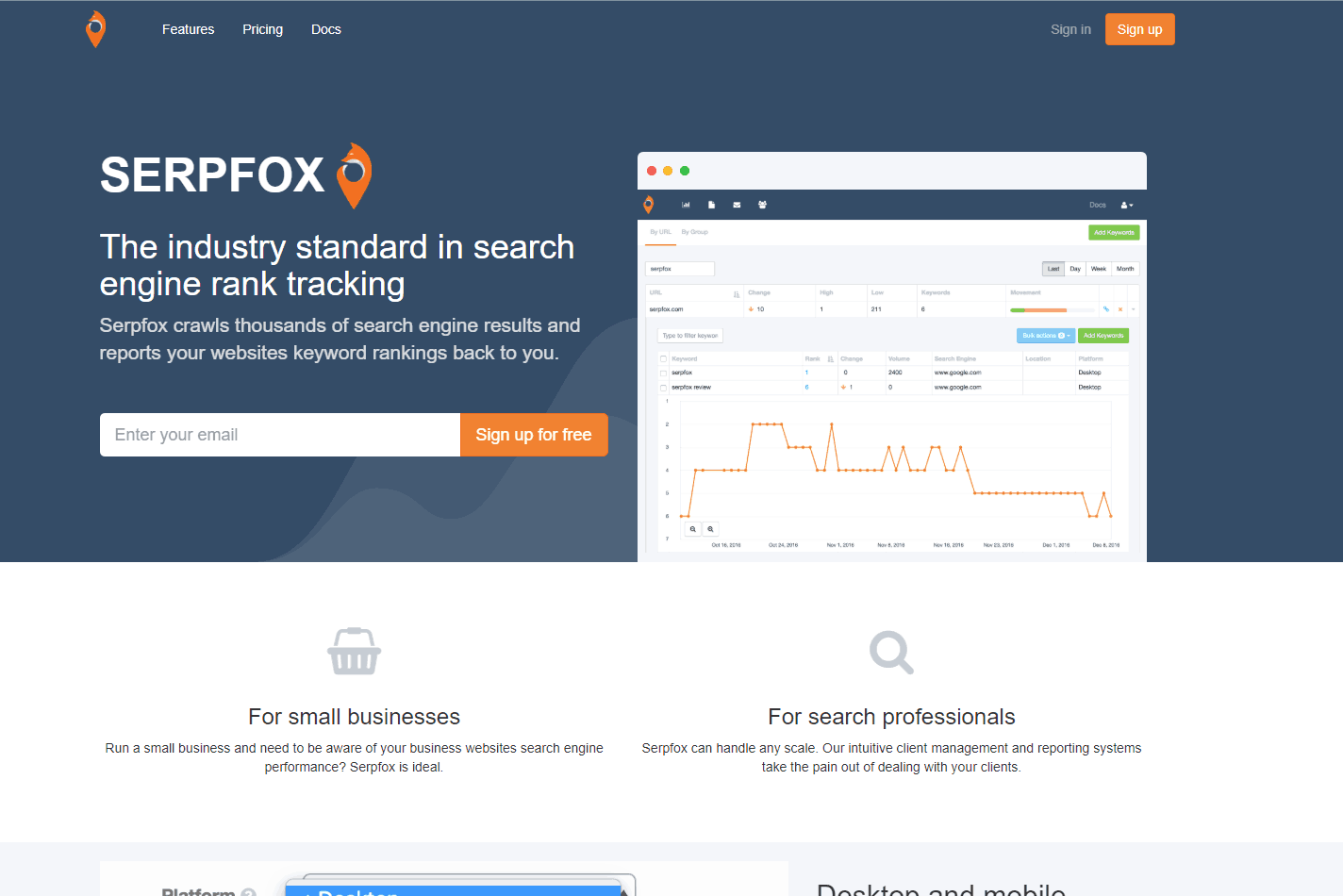This screenshot has height=896, width=1343.
Task: Click 'Type to filter keywords' field in preview
Action: tap(690, 336)
